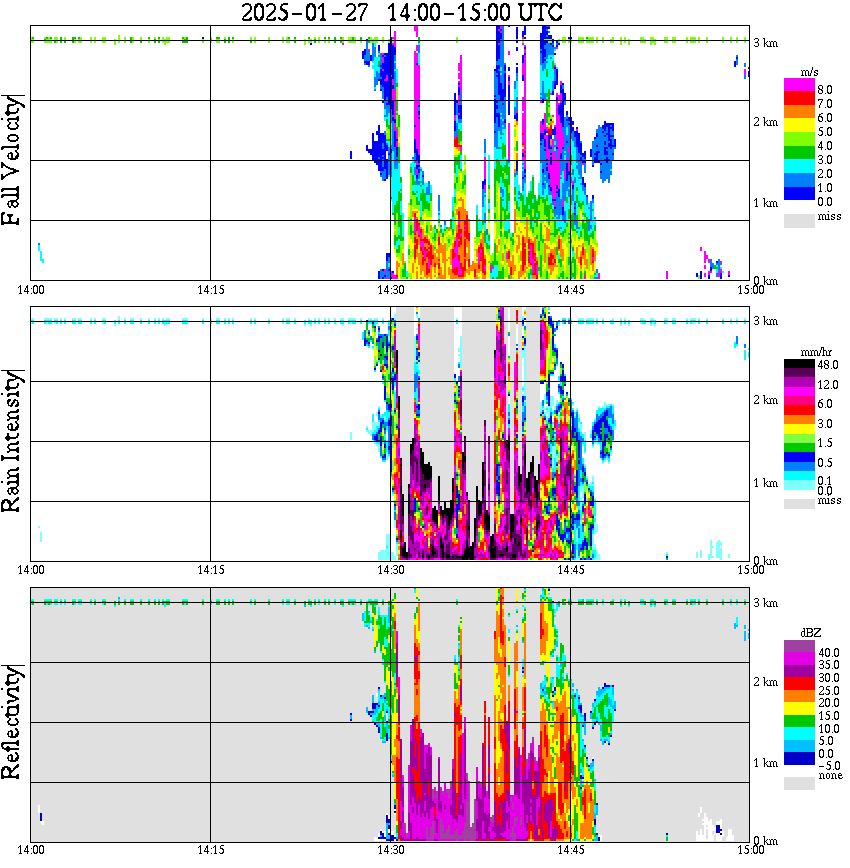Click the 14:00 time marker under Reflectivity plot
The image size is (850, 868).
point(31,850)
